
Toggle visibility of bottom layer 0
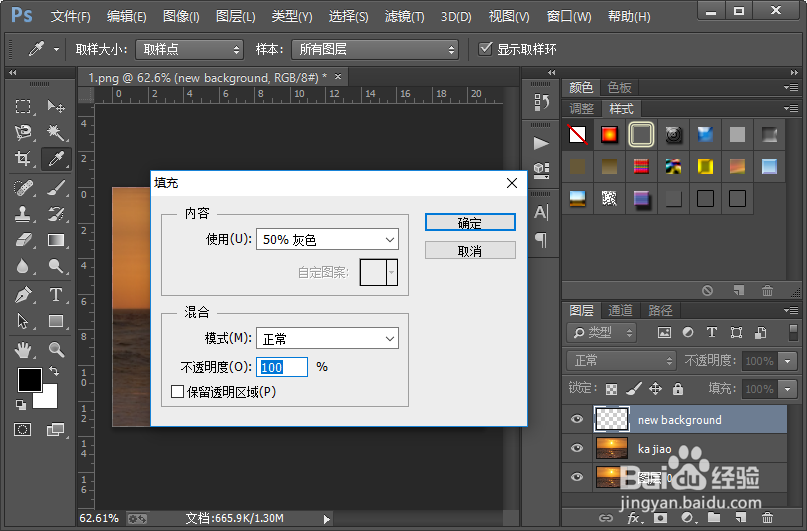[x=577, y=477]
